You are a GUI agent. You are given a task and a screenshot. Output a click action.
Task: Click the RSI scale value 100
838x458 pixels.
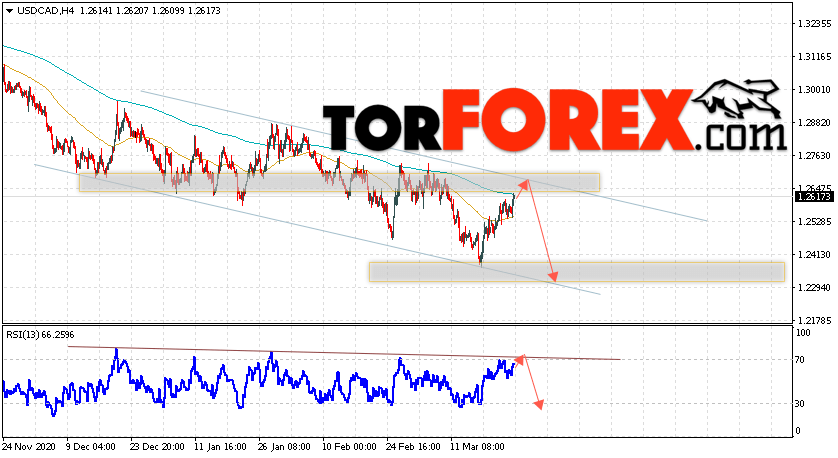[803, 333]
